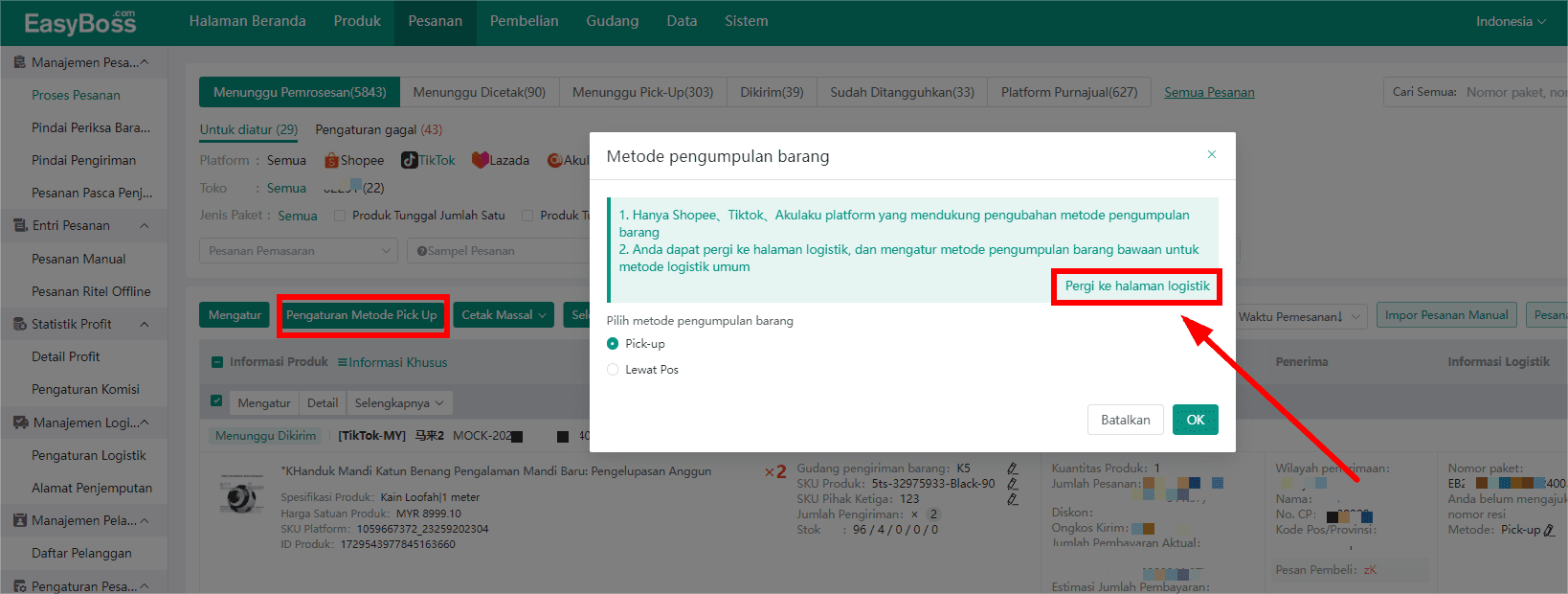Click the Cari Semua search field
The image size is (1568, 594).
pyautogui.click(x=1516, y=92)
